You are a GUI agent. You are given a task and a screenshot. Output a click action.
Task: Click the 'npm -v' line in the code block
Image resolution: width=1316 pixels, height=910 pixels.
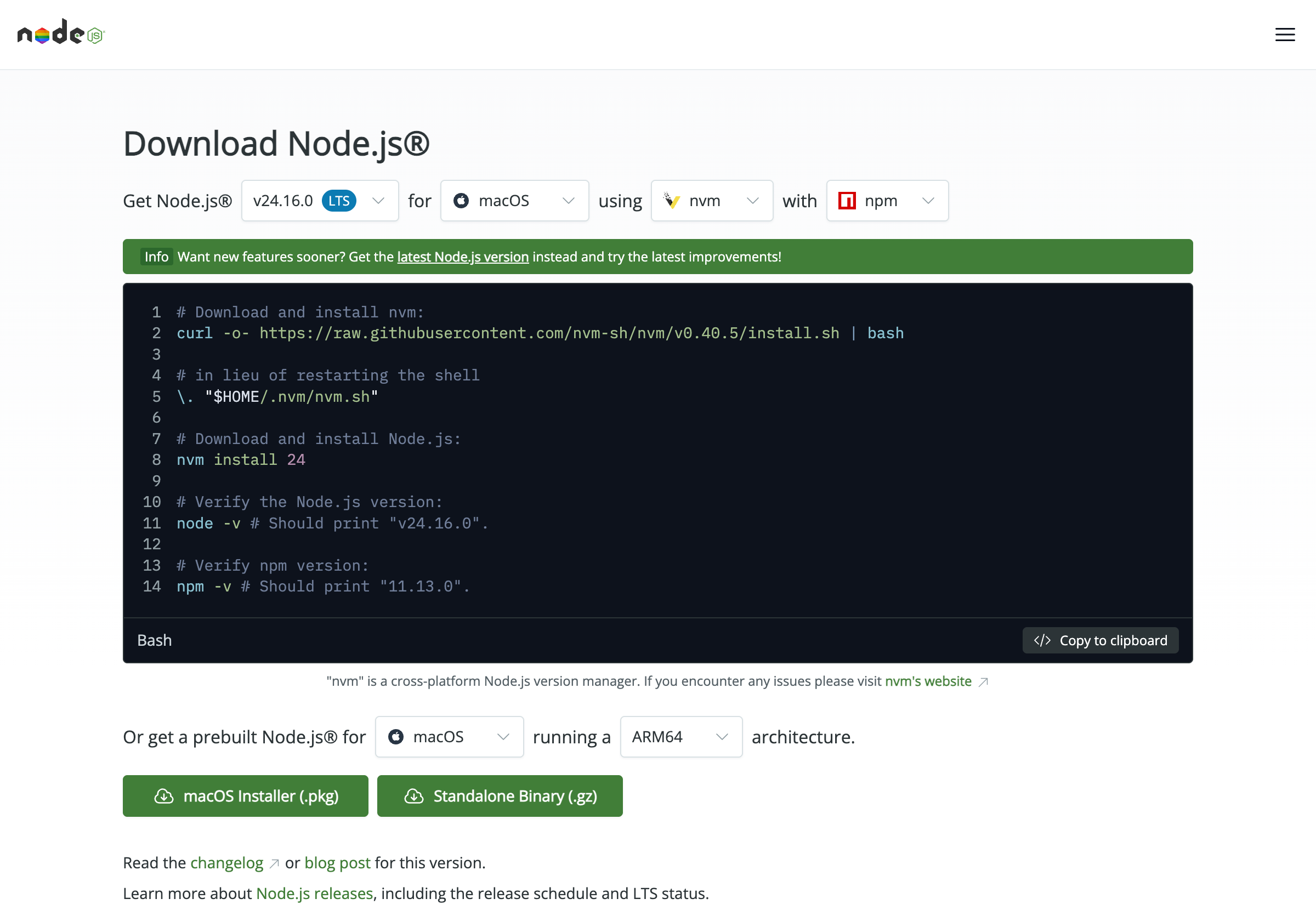pyautogui.click(x=323, y=586)
